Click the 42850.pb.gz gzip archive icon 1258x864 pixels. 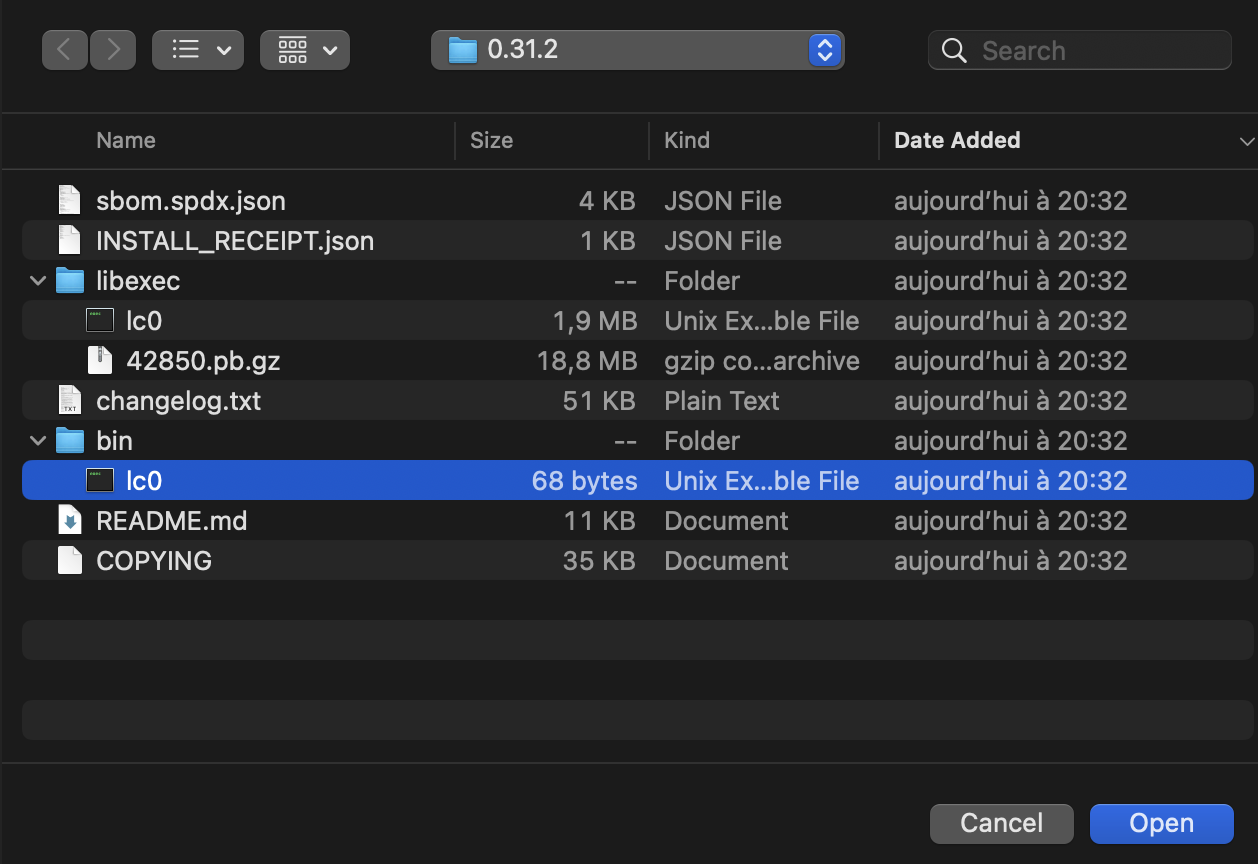pyautogui.click(x=99, y=360)
